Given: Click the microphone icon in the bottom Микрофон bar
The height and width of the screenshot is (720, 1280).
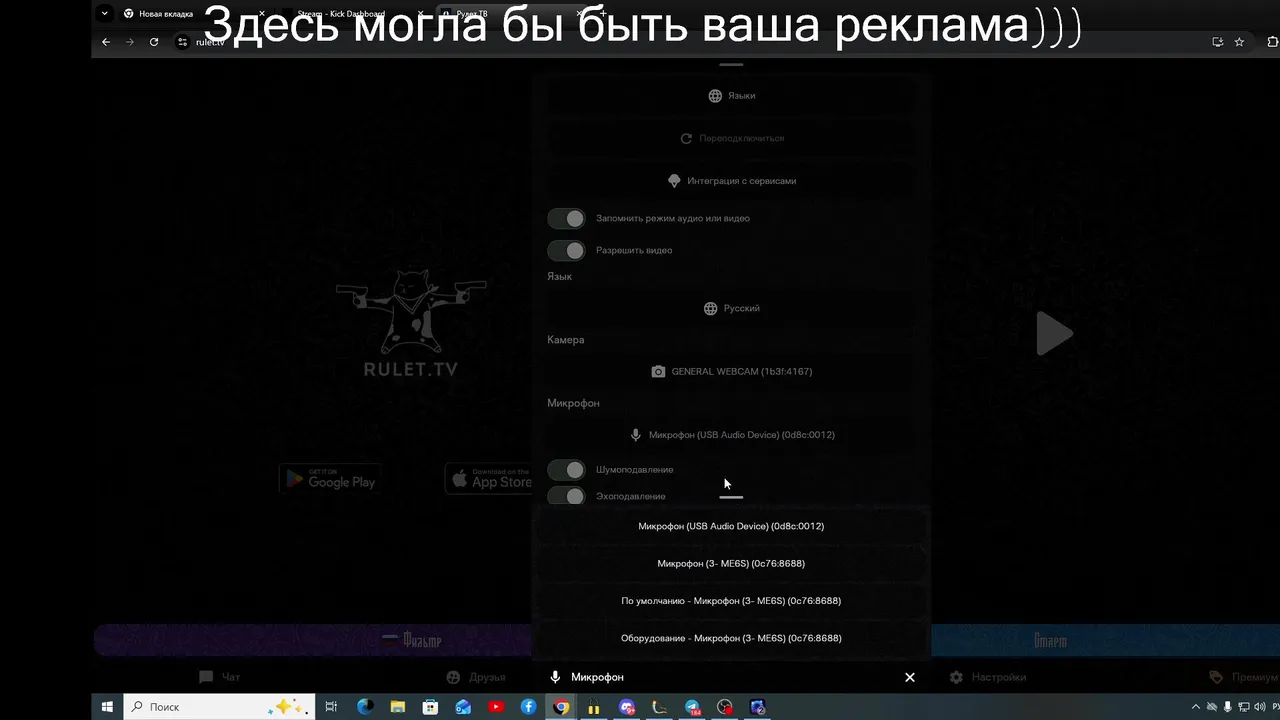Looking at the screenshot, I should [x=555, y=677].
